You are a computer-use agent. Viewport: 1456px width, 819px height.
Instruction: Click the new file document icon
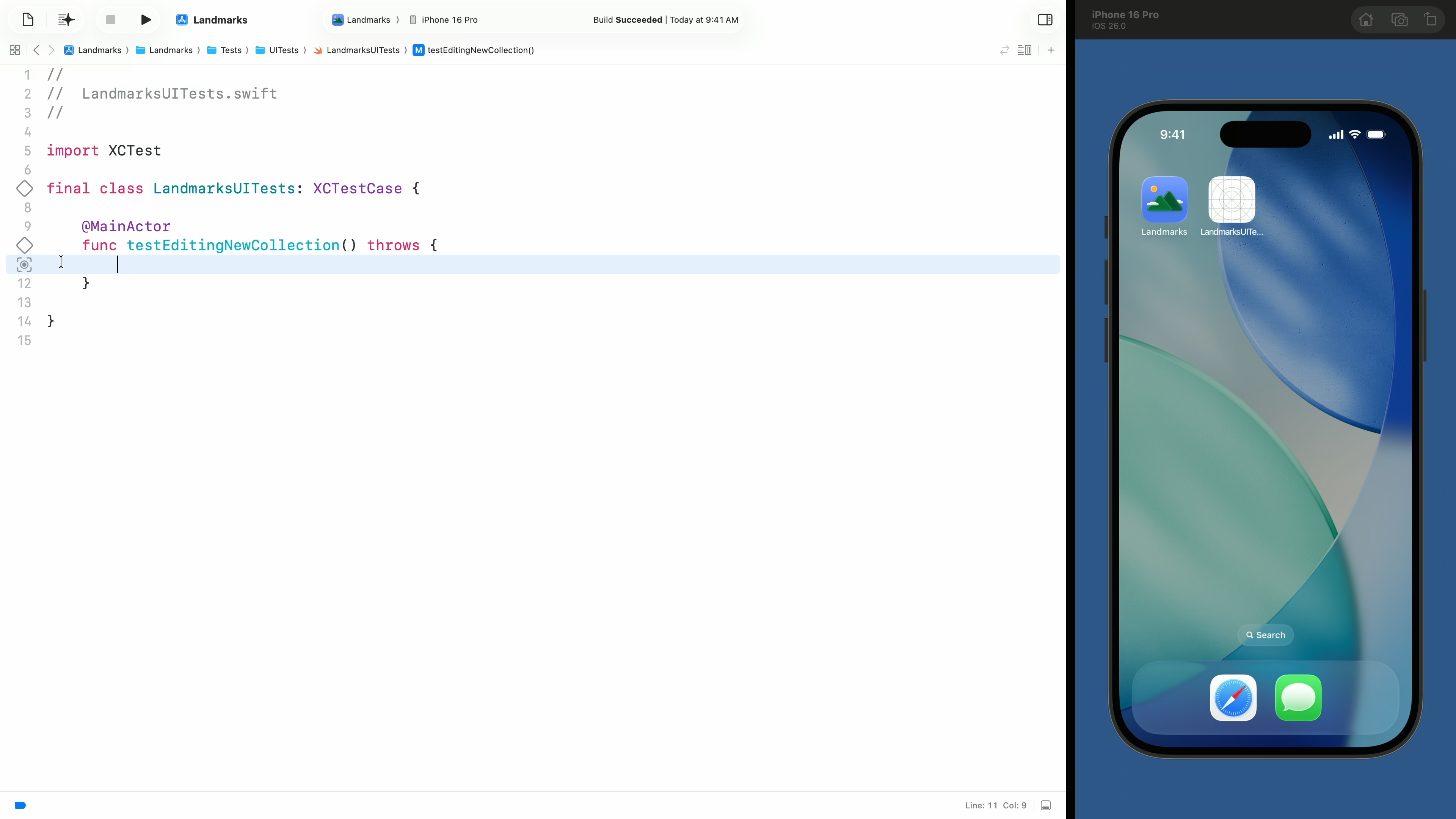[x=28, y=20]
